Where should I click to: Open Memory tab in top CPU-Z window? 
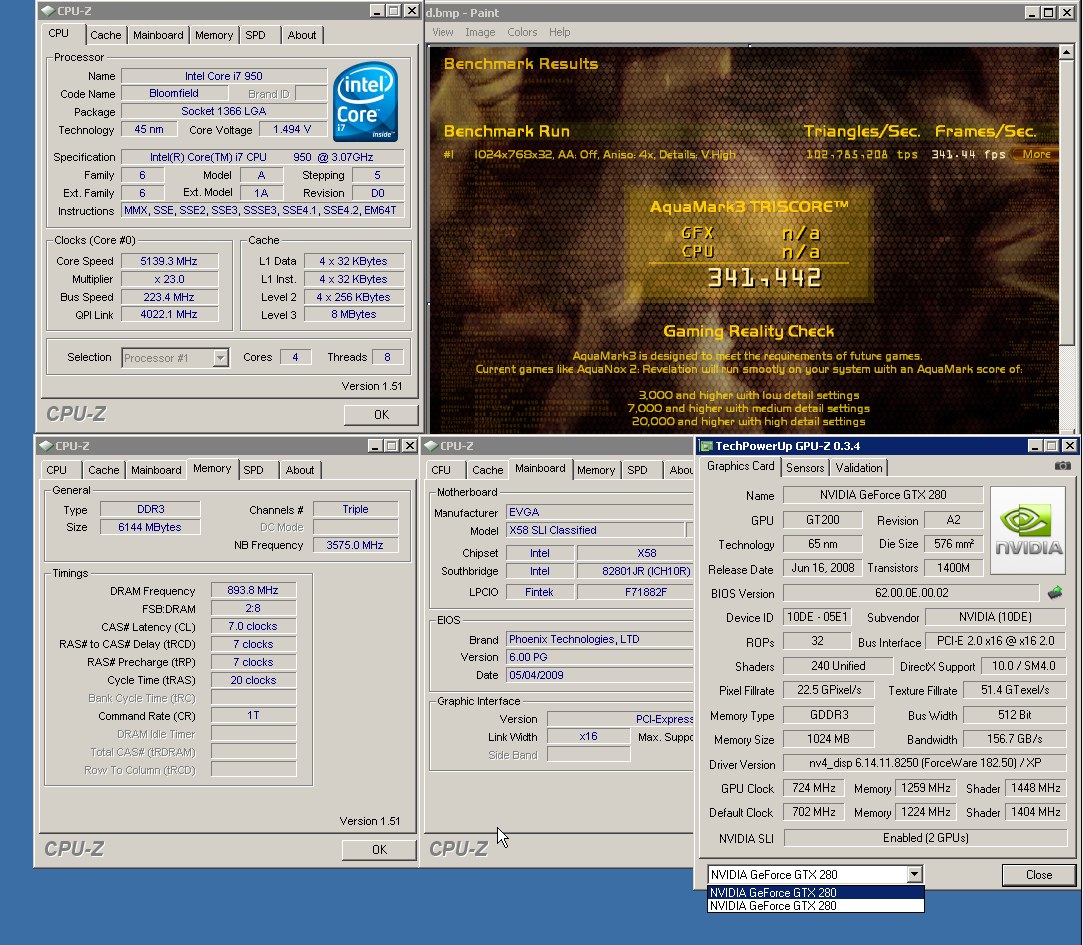[213, 35]
